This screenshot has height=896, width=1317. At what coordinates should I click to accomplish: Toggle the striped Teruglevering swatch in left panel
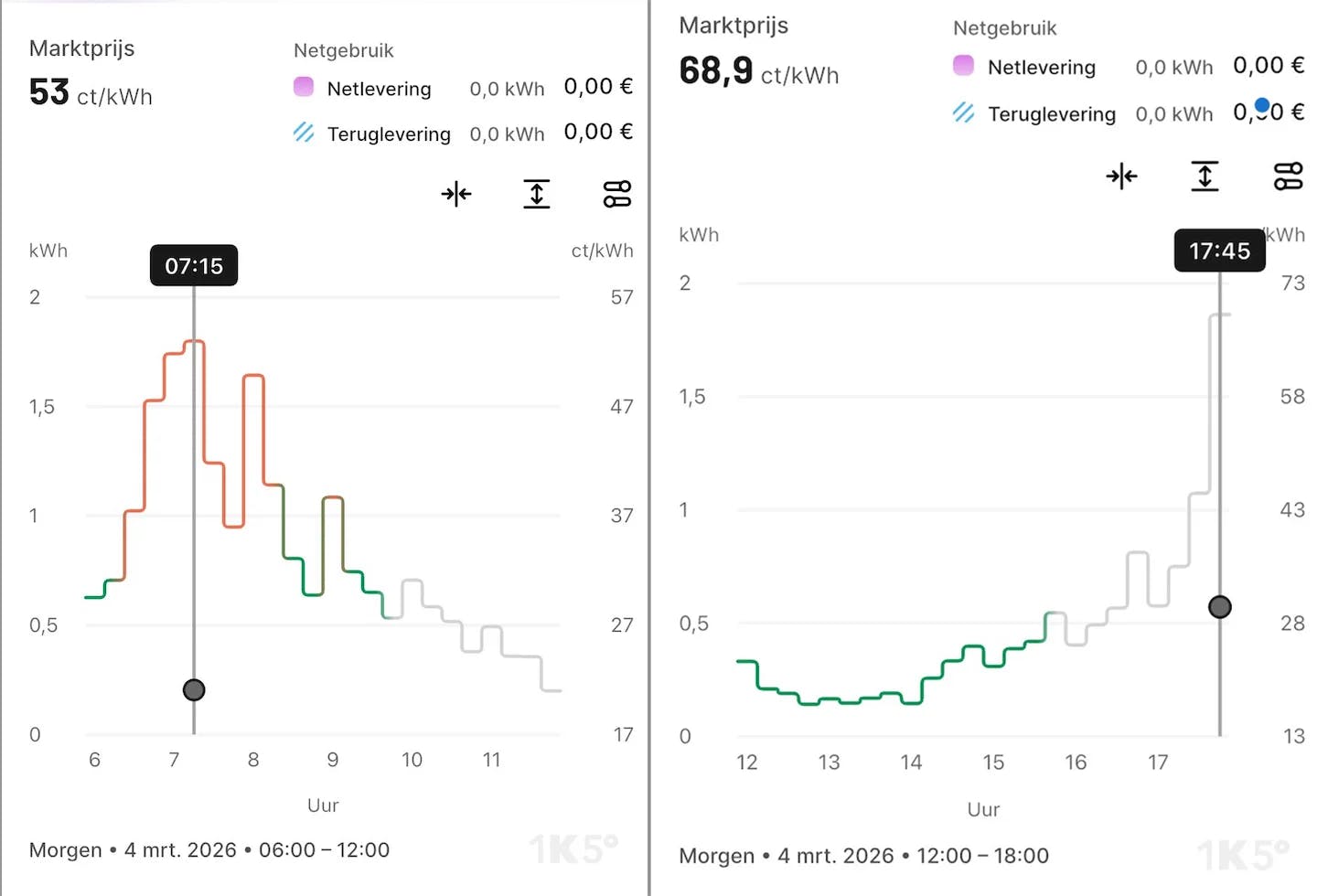click(304, 133)
